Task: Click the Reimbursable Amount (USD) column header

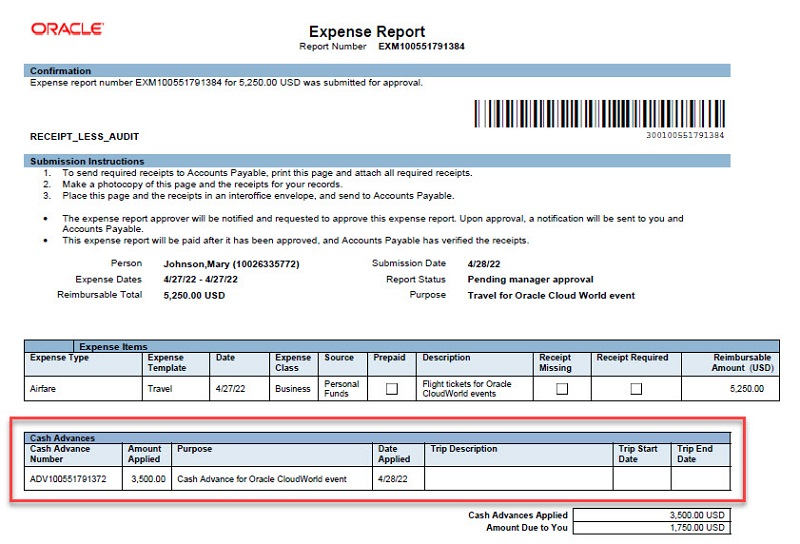Action: (730, 364)
